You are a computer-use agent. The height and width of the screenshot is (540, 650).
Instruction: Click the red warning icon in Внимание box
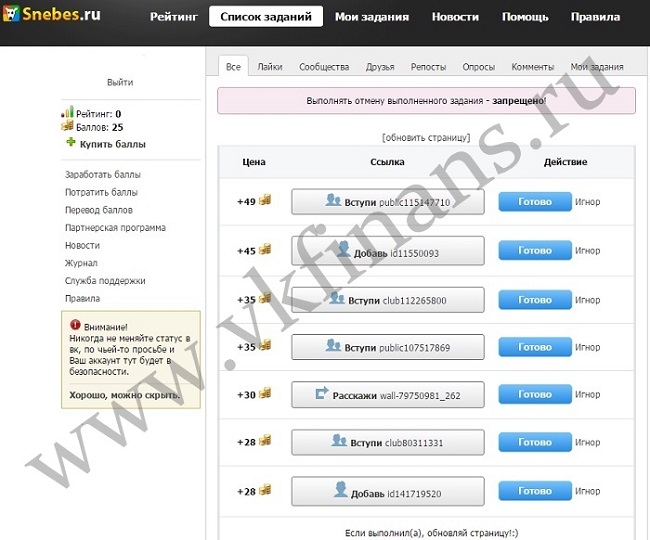(x=75, y=324)
